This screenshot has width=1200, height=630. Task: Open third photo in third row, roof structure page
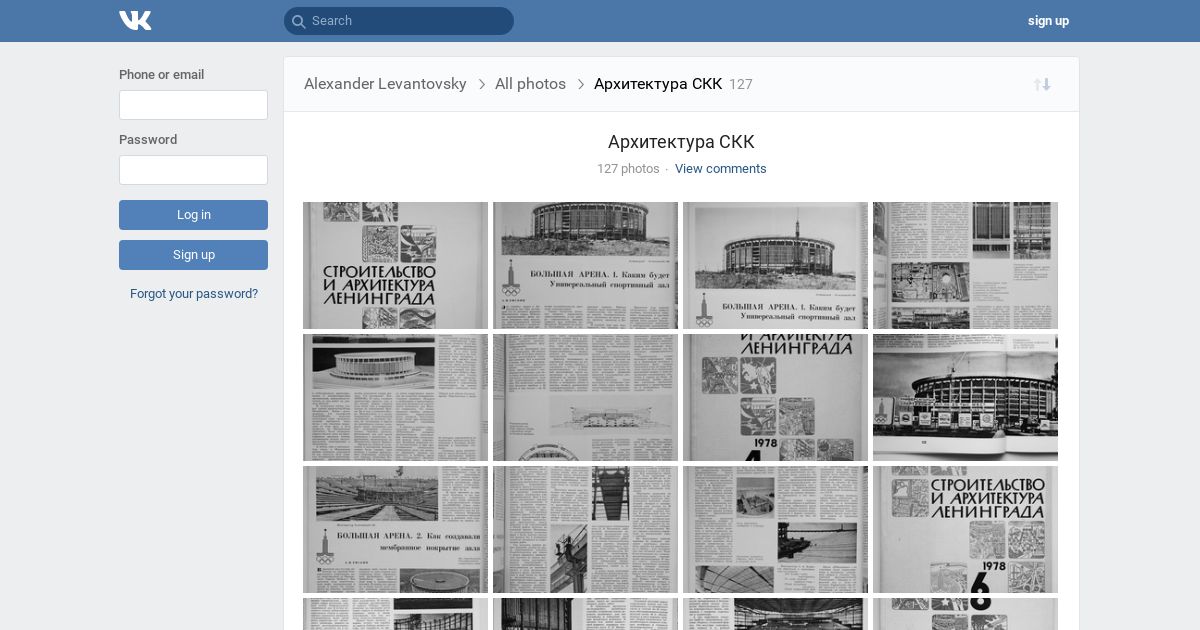pyautogui.click(x=775, y=529)
